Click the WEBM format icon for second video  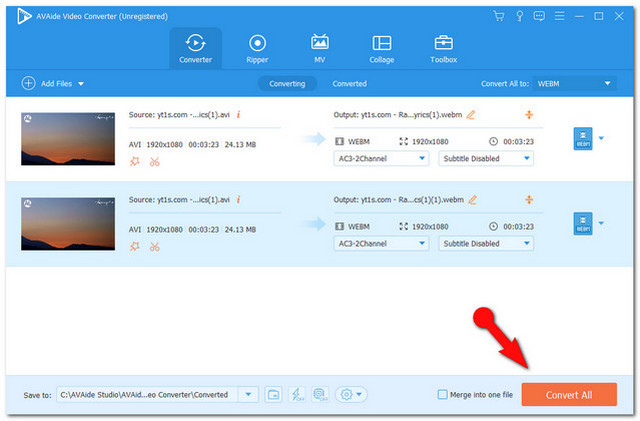click(583, 224)
